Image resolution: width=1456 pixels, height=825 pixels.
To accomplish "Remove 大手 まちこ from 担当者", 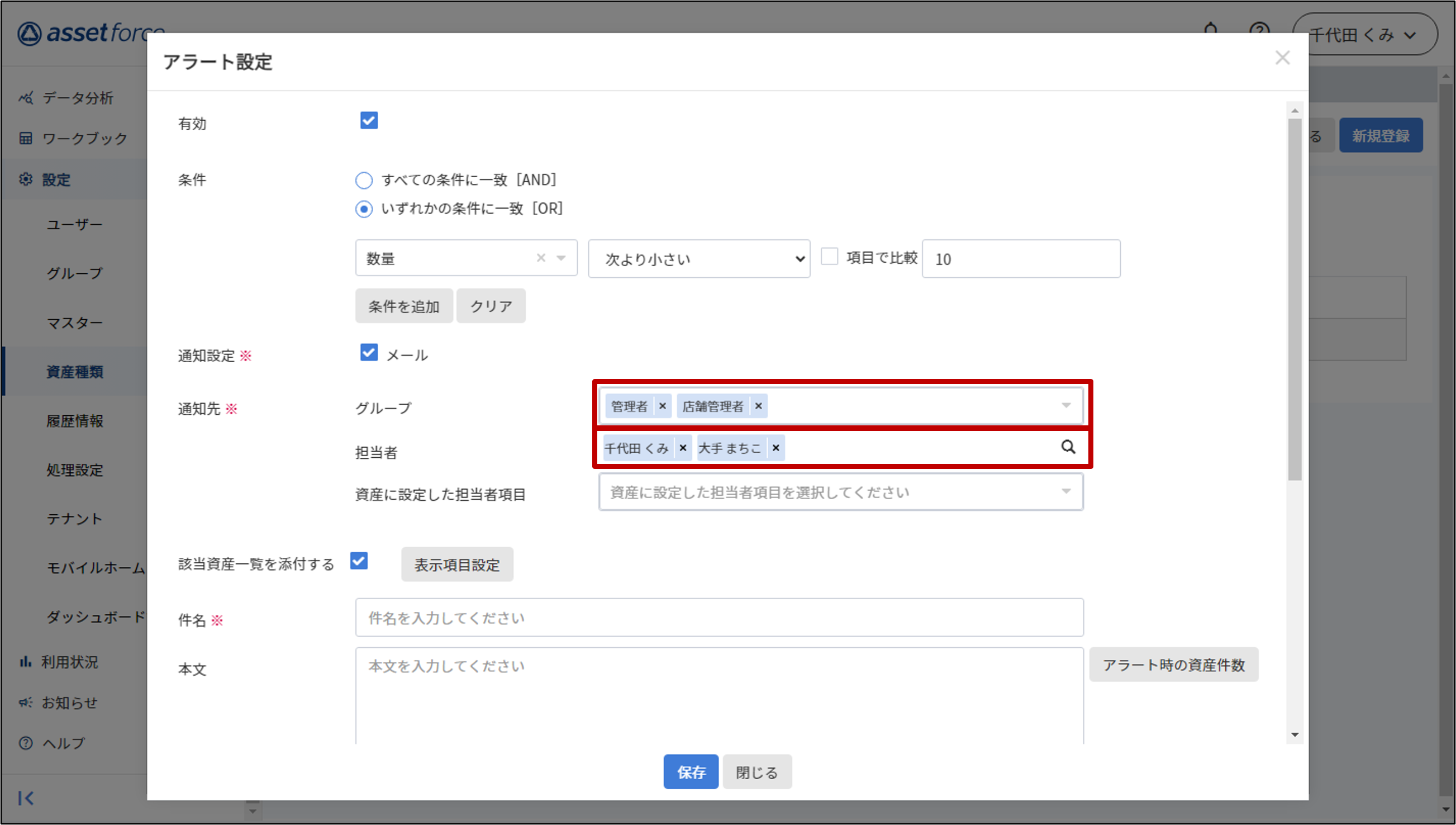I will 775,448.
